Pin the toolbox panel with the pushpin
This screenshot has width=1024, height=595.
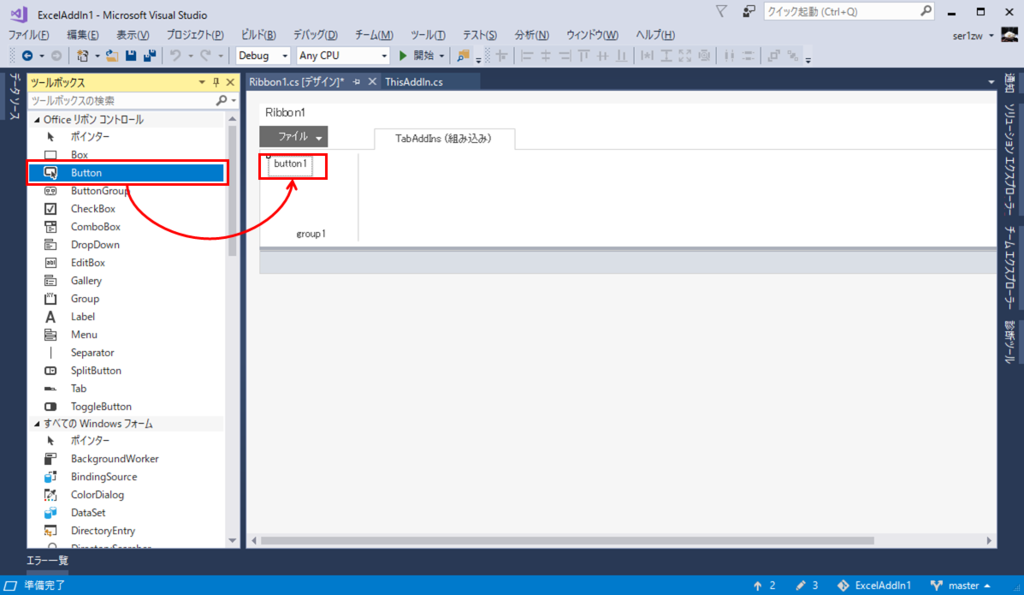point(216,82)
